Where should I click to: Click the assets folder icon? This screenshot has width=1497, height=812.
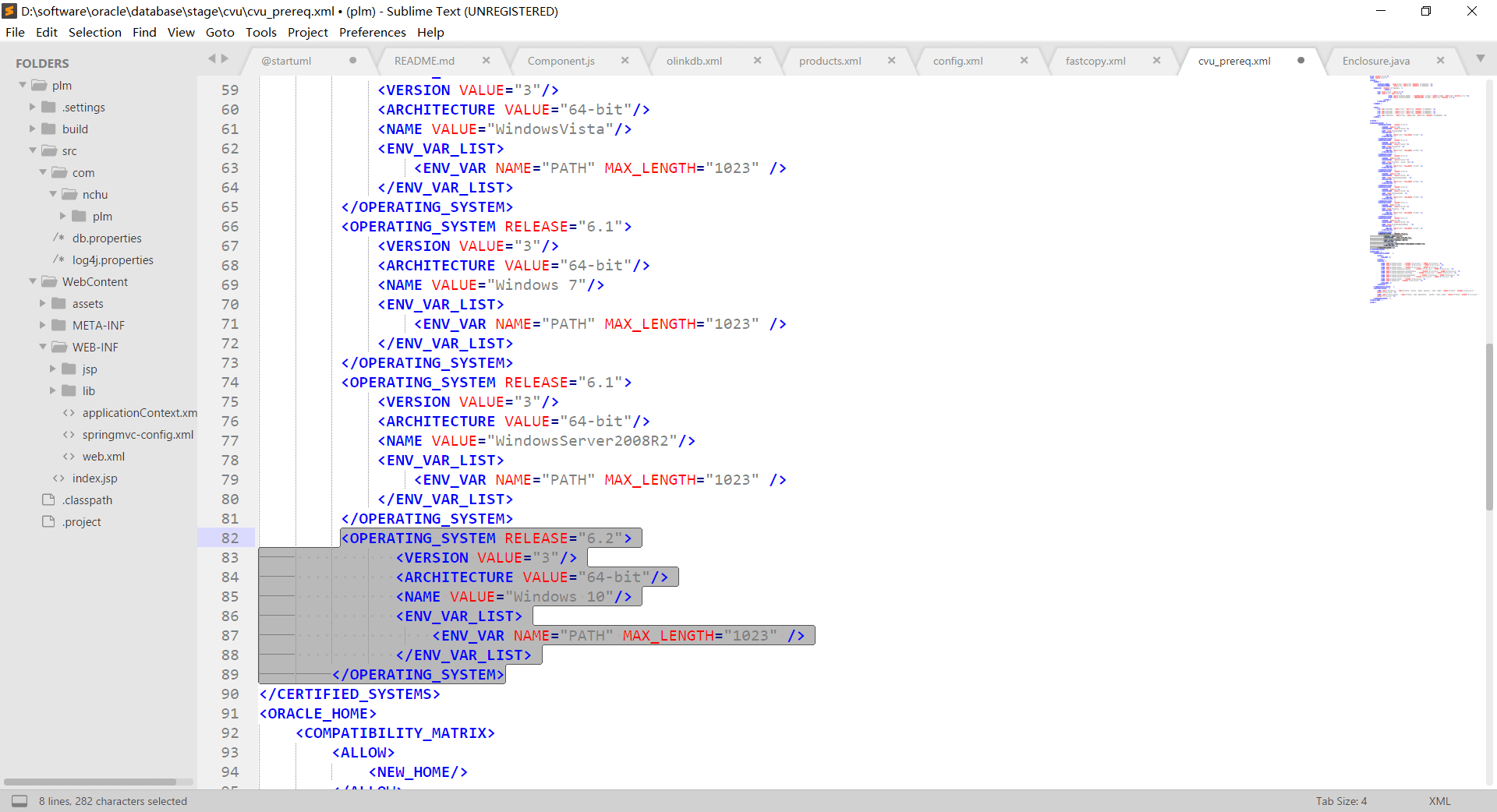[x=58, y=303]
